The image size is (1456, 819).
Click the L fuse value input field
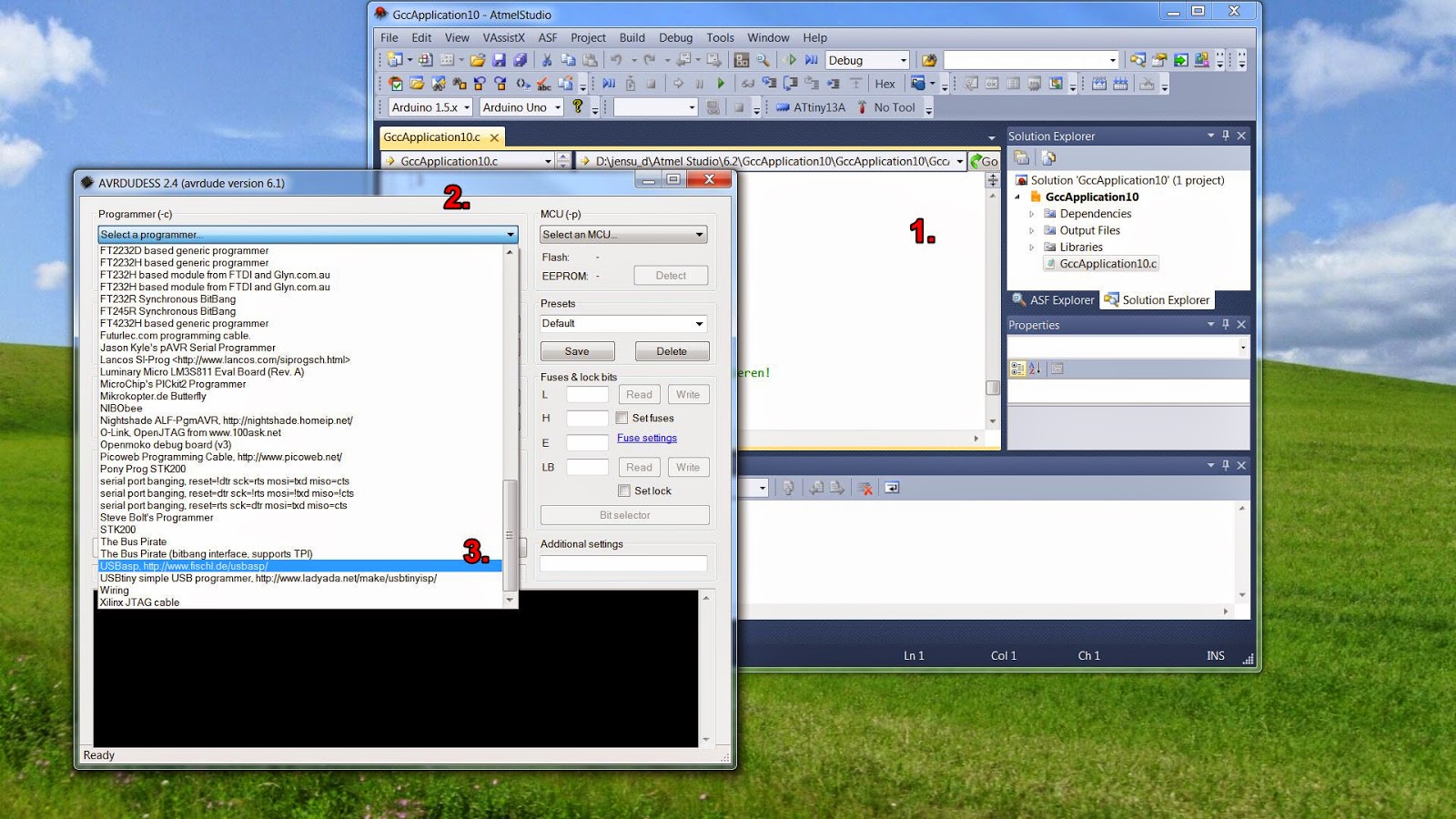[x=587, y=394]
